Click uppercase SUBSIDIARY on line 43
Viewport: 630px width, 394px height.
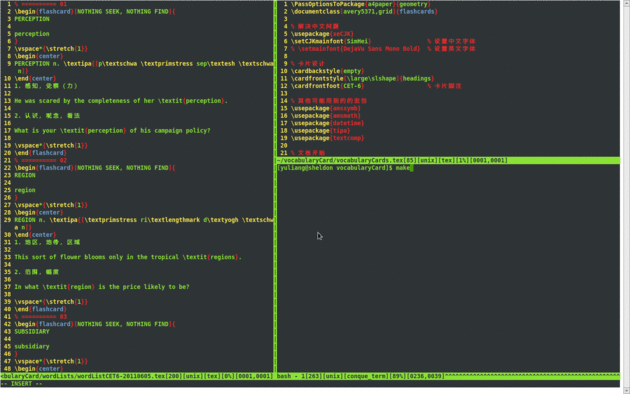tap(32, 331)
